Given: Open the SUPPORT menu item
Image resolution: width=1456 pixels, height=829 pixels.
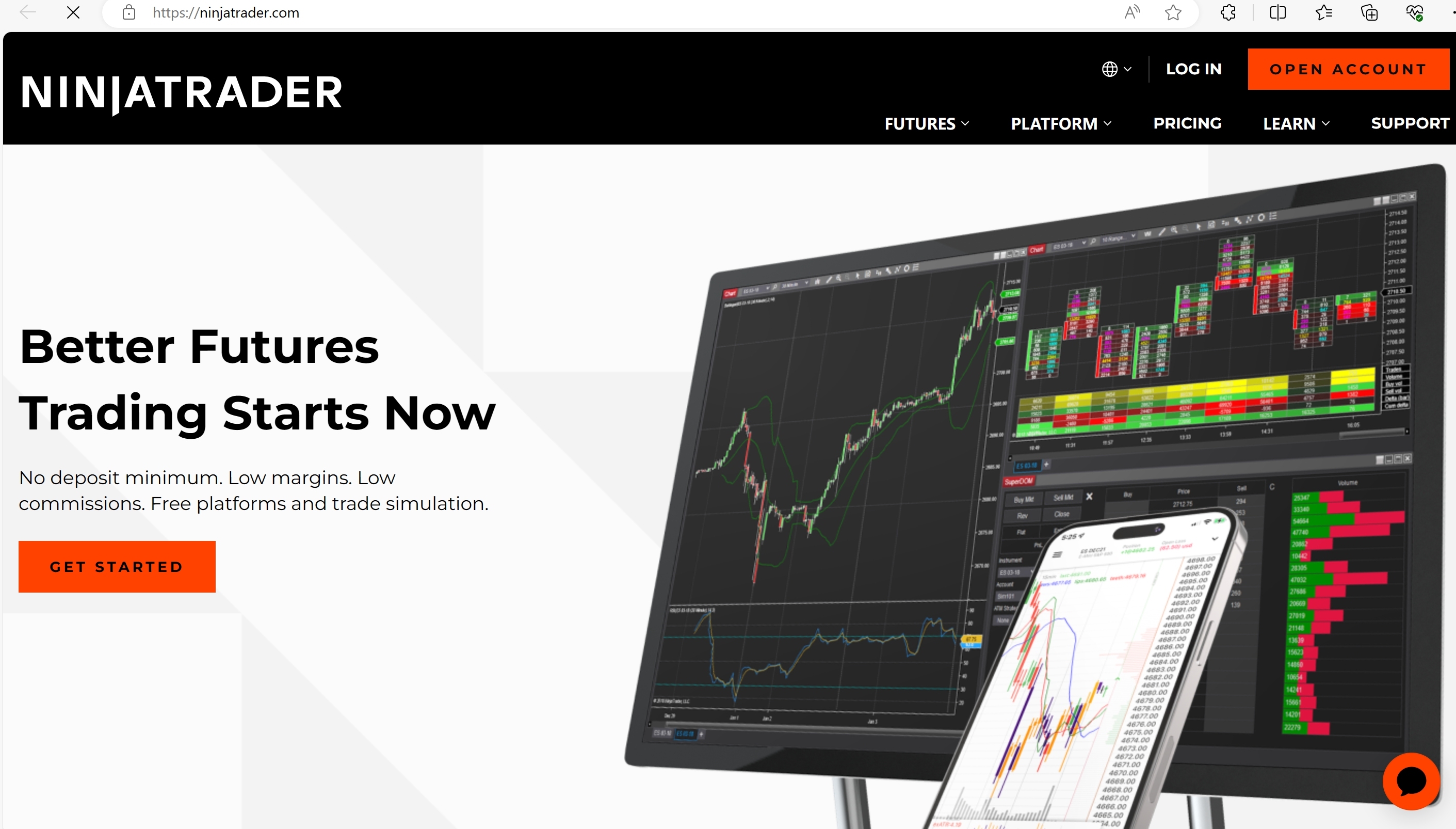Looking at the screenshot, I should (x=1410, y=122).
